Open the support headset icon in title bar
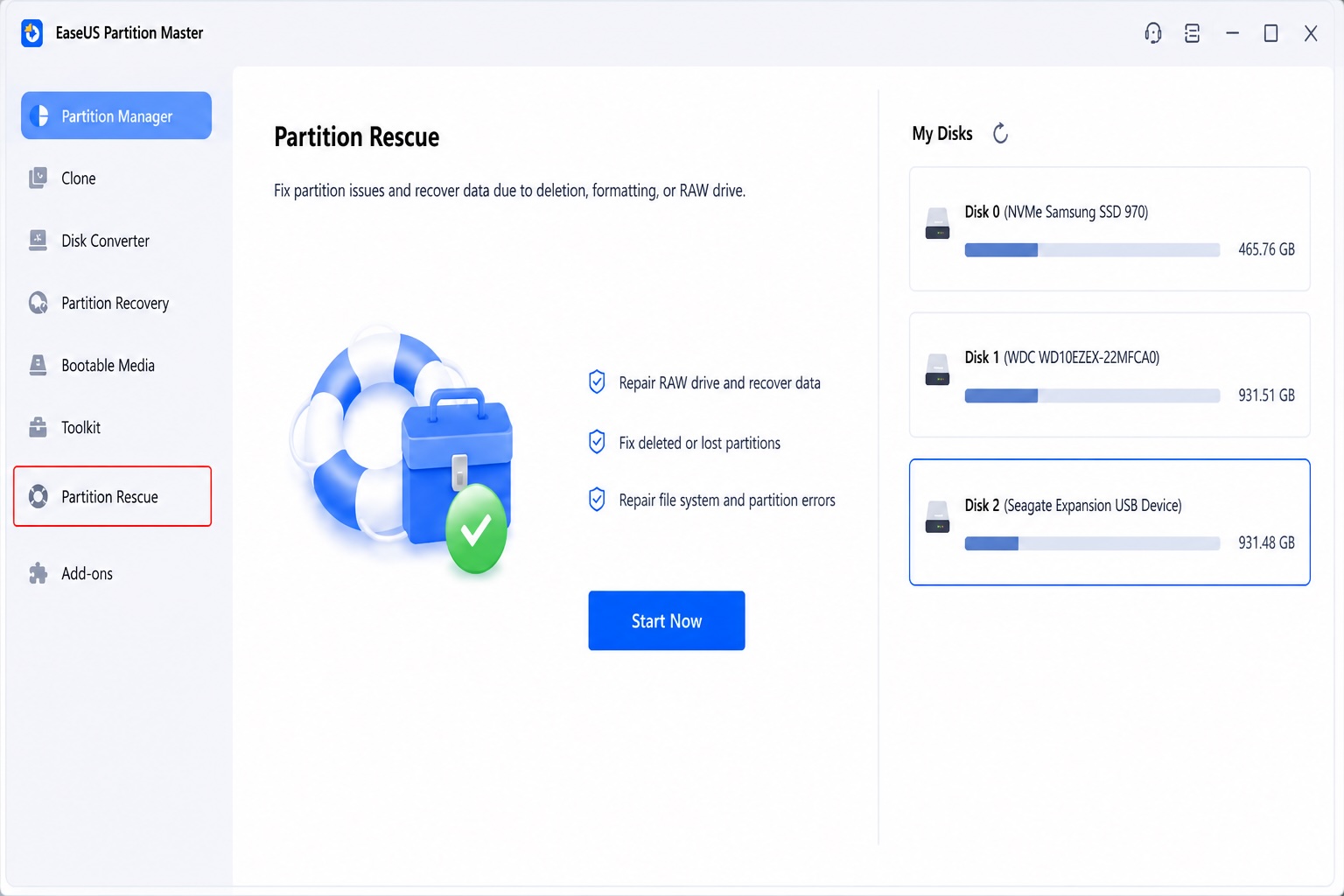Viewport: 1344px width, 896px height. [x=1153, y=33]
